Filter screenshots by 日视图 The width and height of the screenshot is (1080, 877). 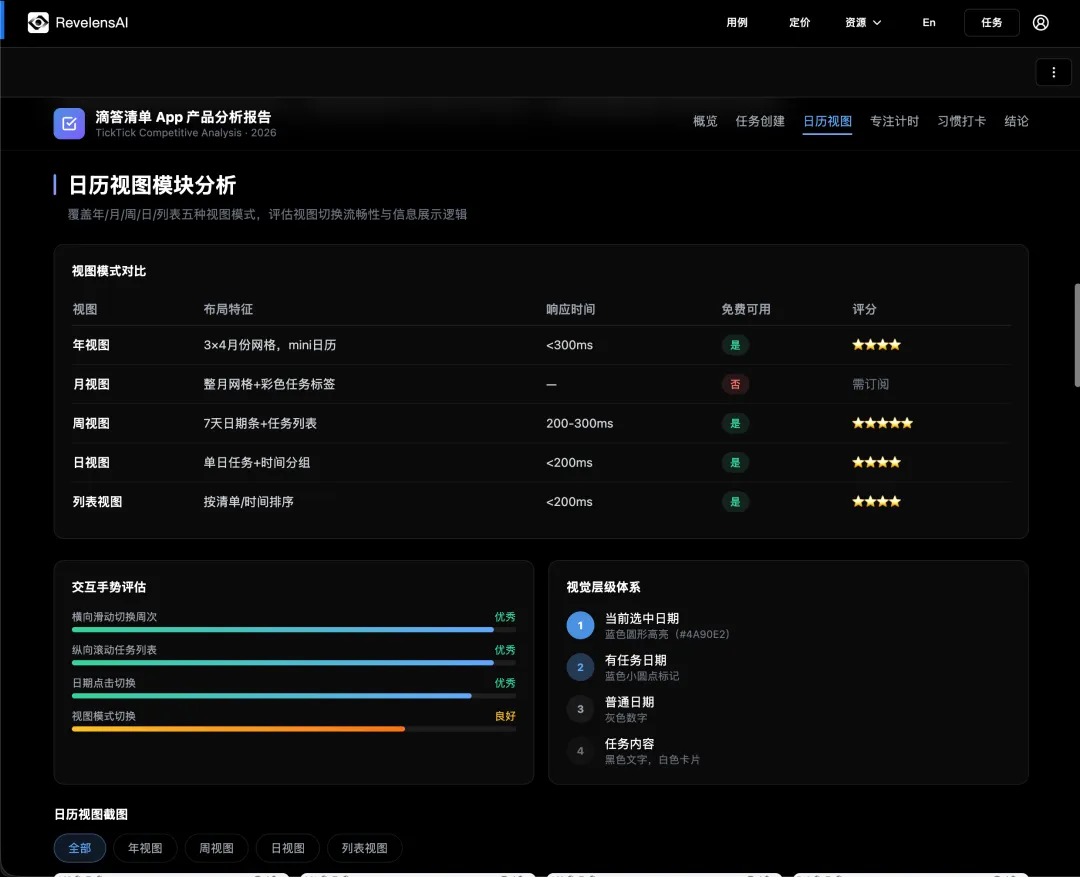[x=288, y=848]
